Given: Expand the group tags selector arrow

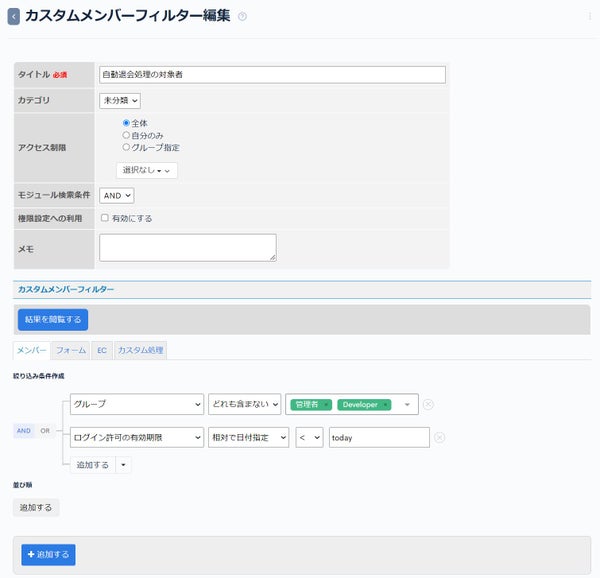Looking at the screenshot, I should pyautogui.click(x=407, y=404).
